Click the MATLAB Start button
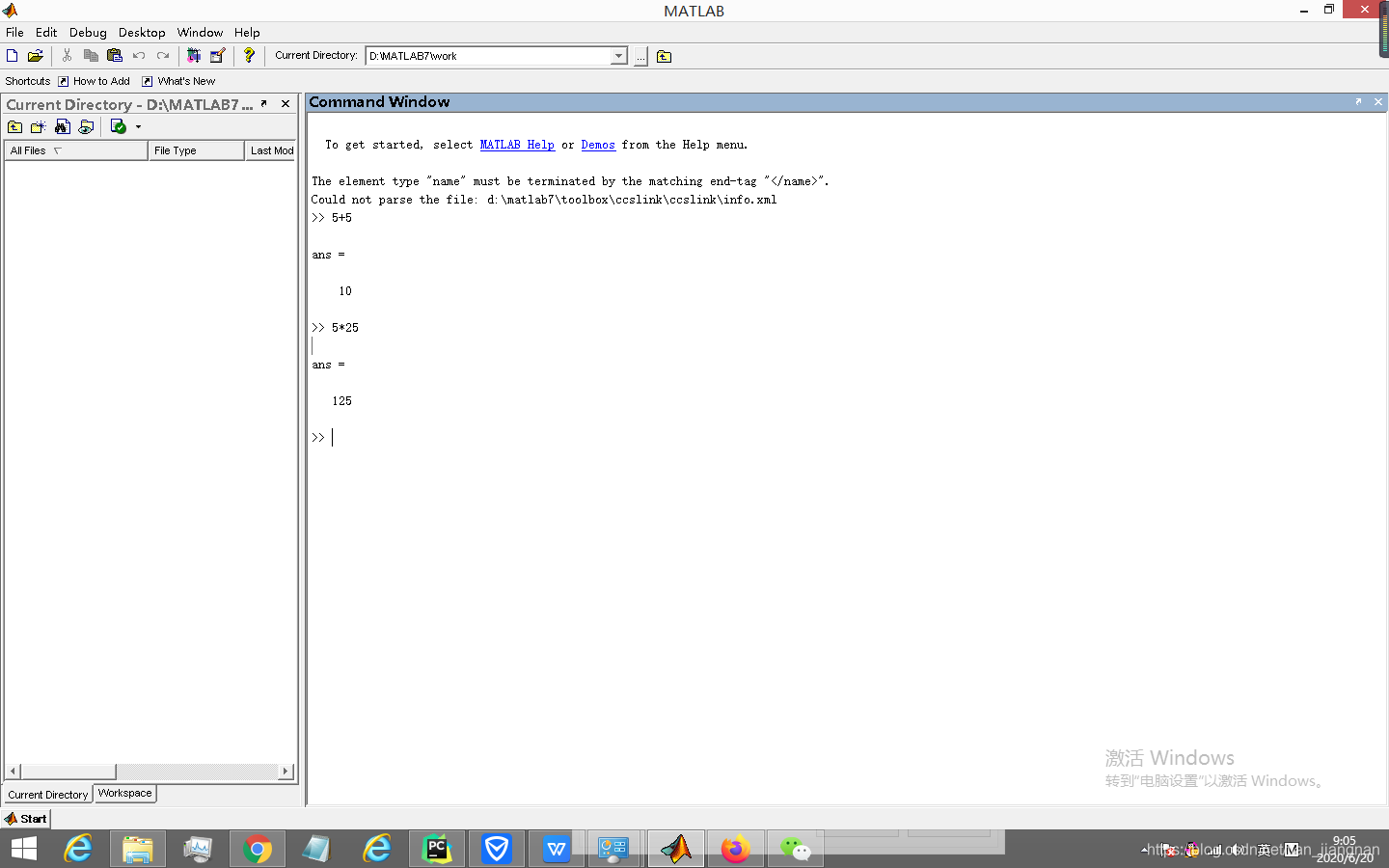Screen dimensions: 1389x868 click(26, 819)
